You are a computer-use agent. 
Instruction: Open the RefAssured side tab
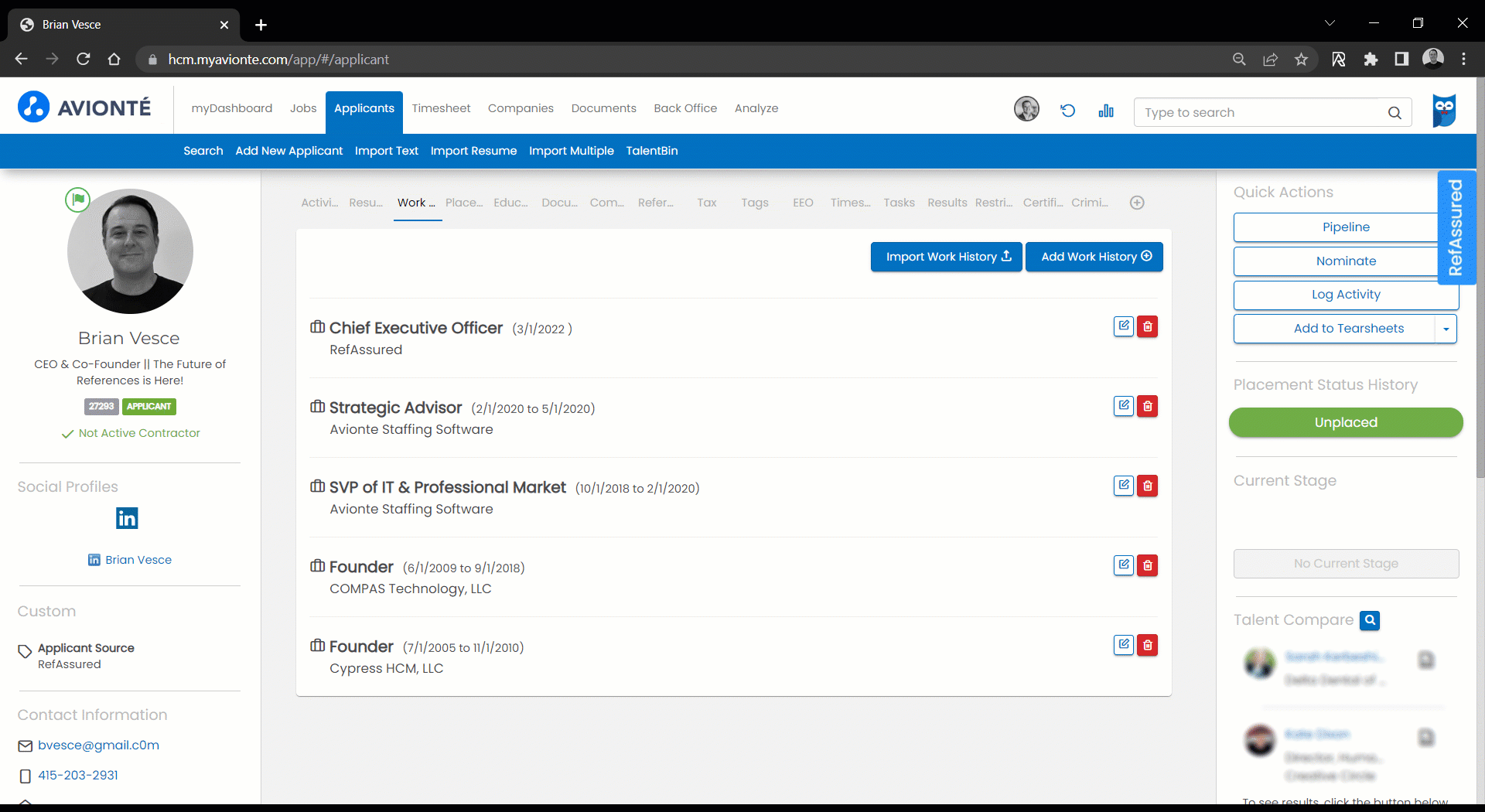coord(1456,227)
